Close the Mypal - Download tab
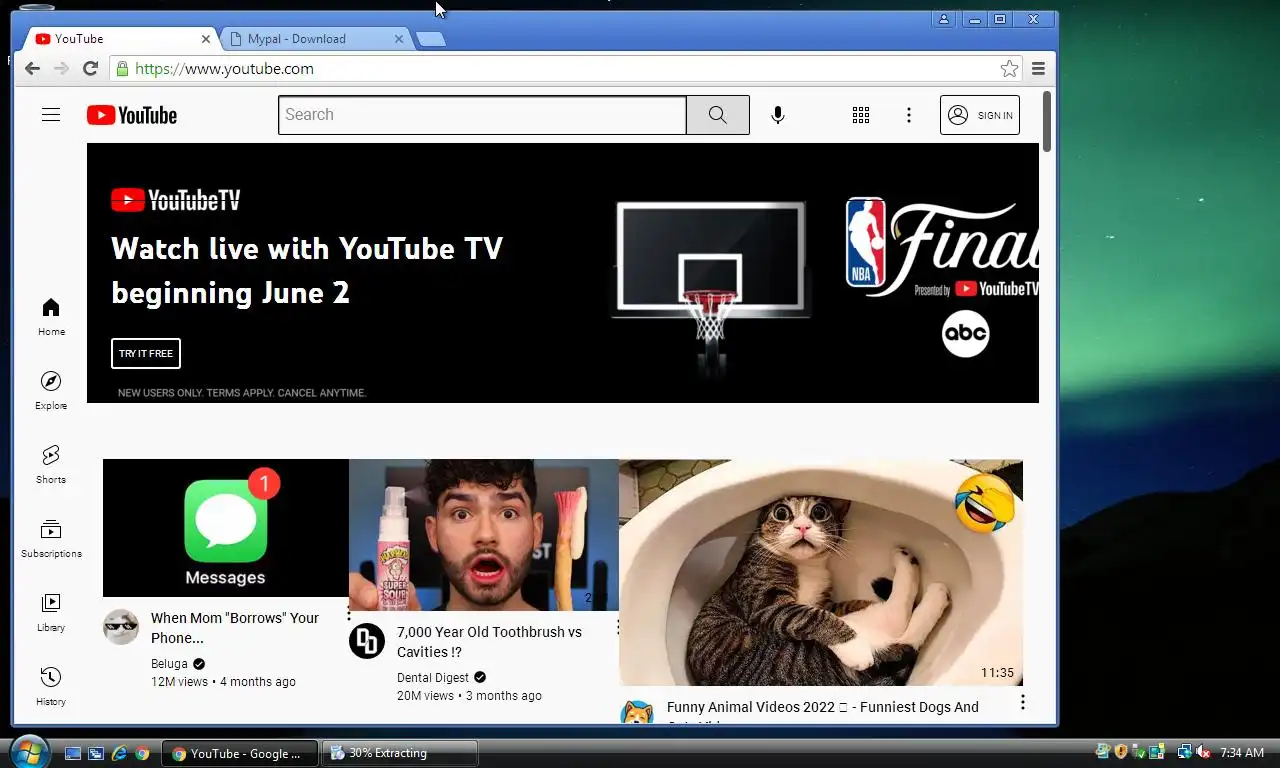Image resolution: width=1280 pixels, height=768 pixels. [399, 39]
